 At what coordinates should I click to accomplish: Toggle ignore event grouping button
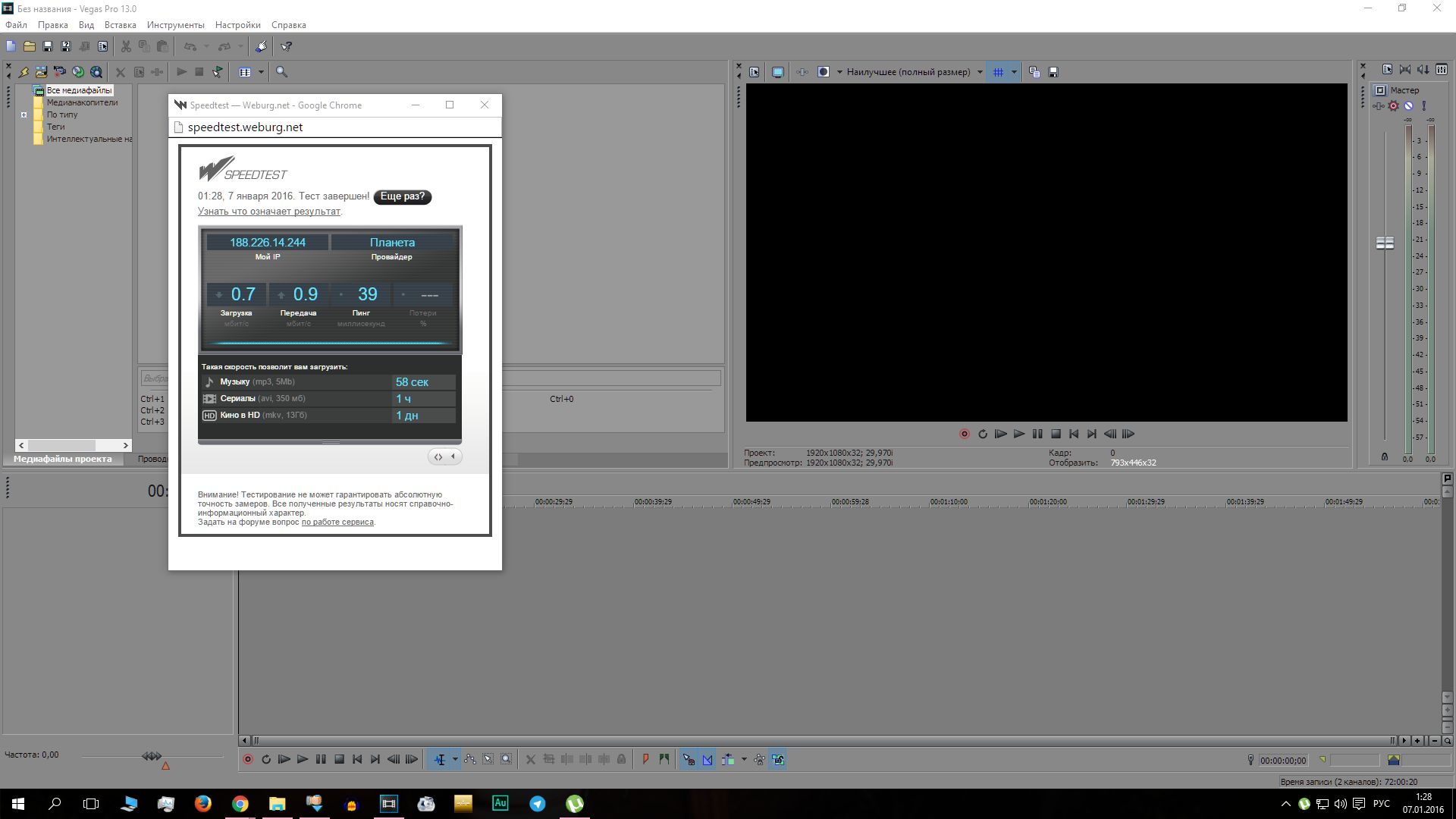778,759
